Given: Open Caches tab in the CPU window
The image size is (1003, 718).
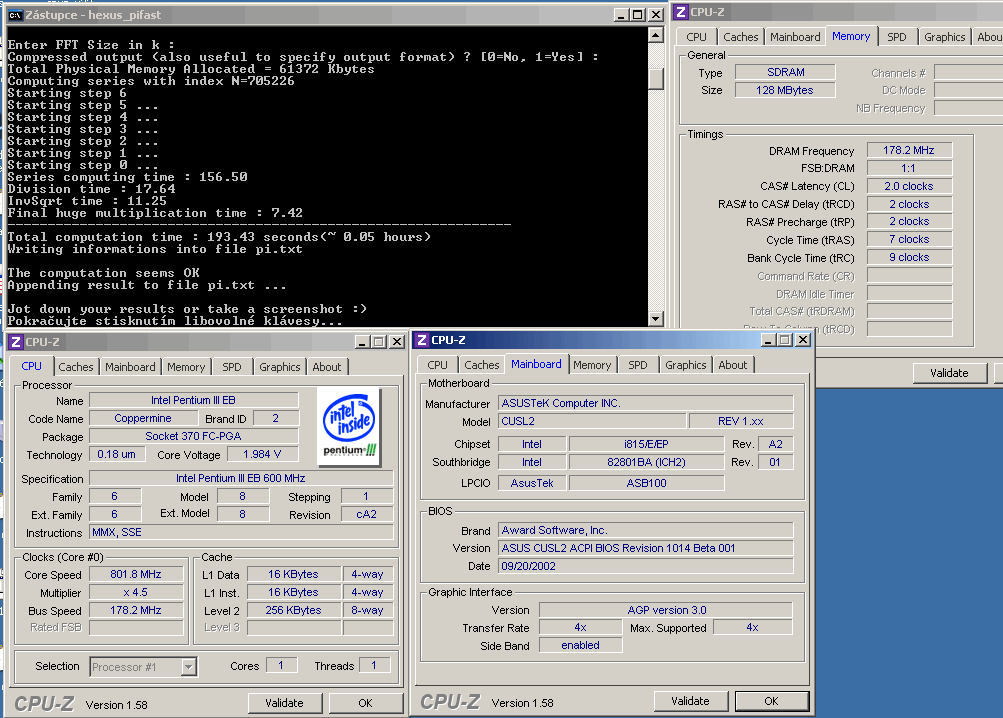Looking at the screenshot, I should (75, 367).
